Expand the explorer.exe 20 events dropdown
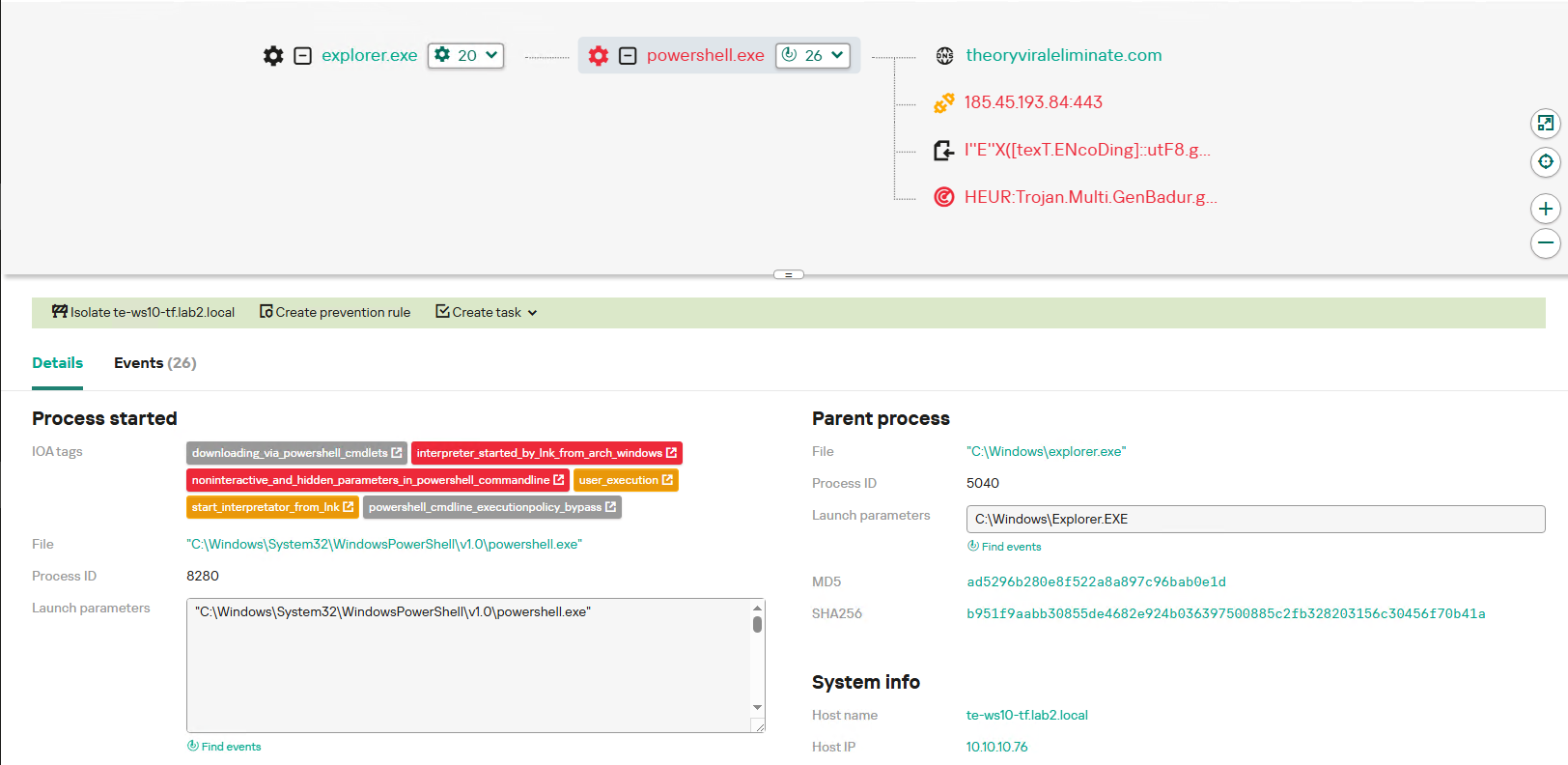 [x=466, y=56]
